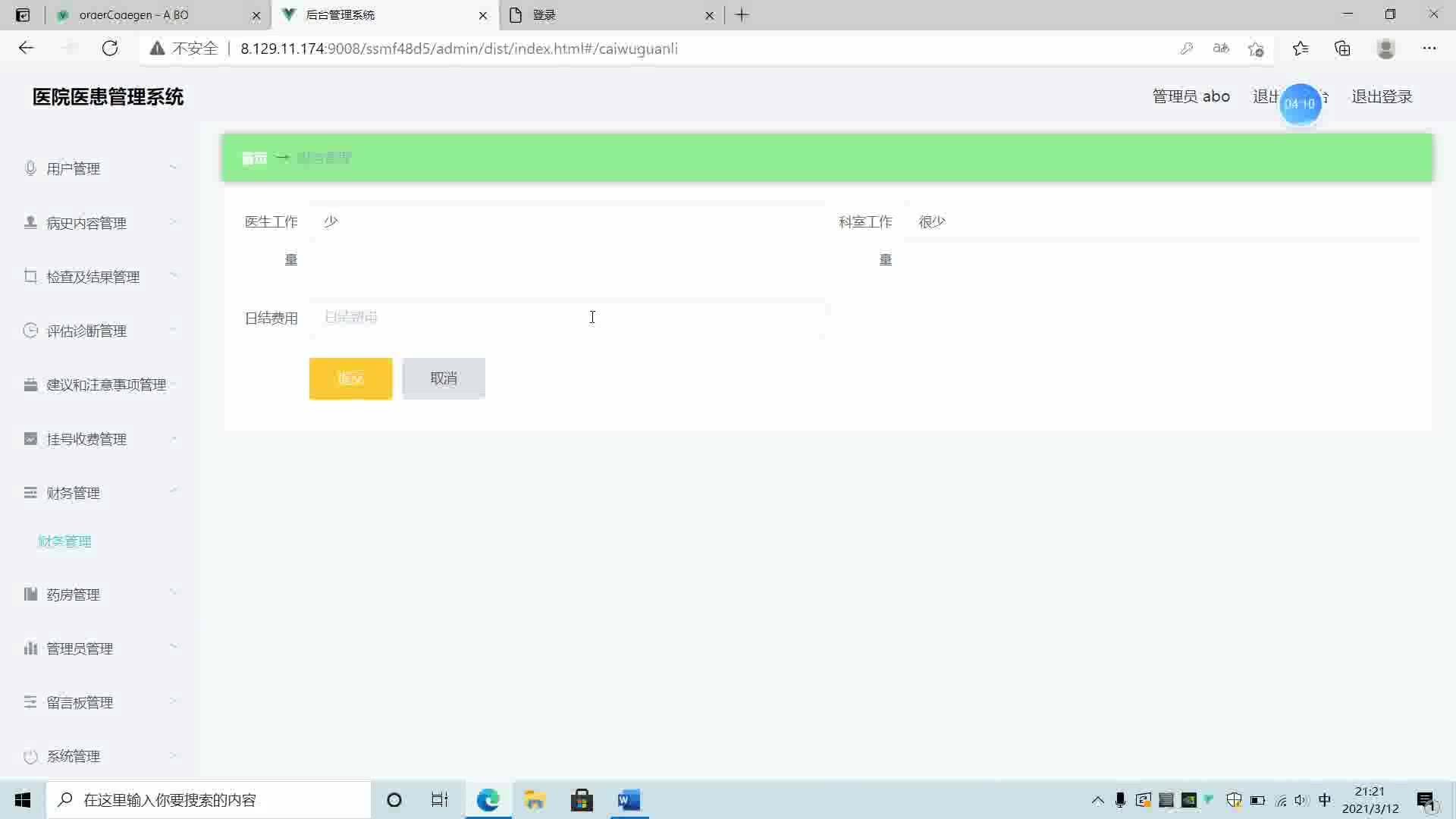Expand the 药房管理 menu chevron
This screenshot has width=1456, height=819.
(x=173, y=592)
